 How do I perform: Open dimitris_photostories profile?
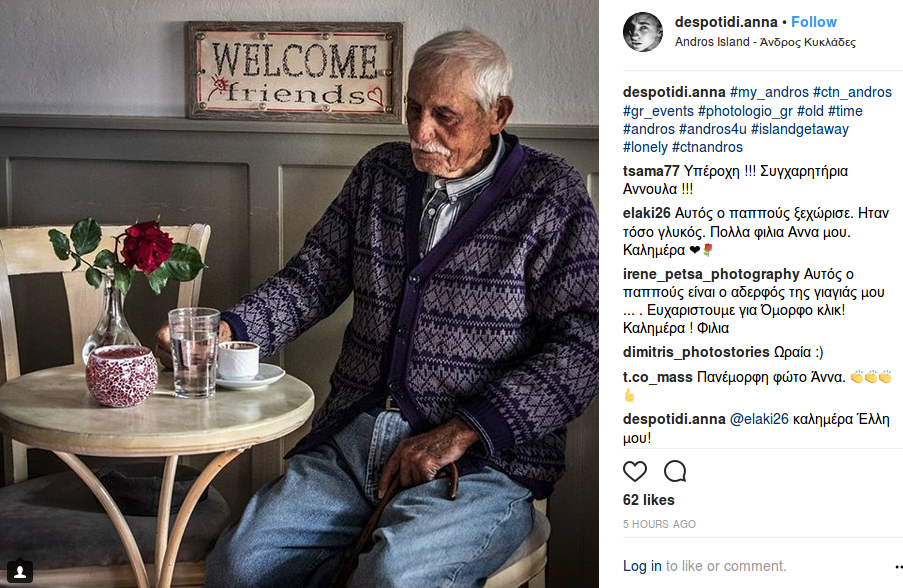[x=696, y=352]
